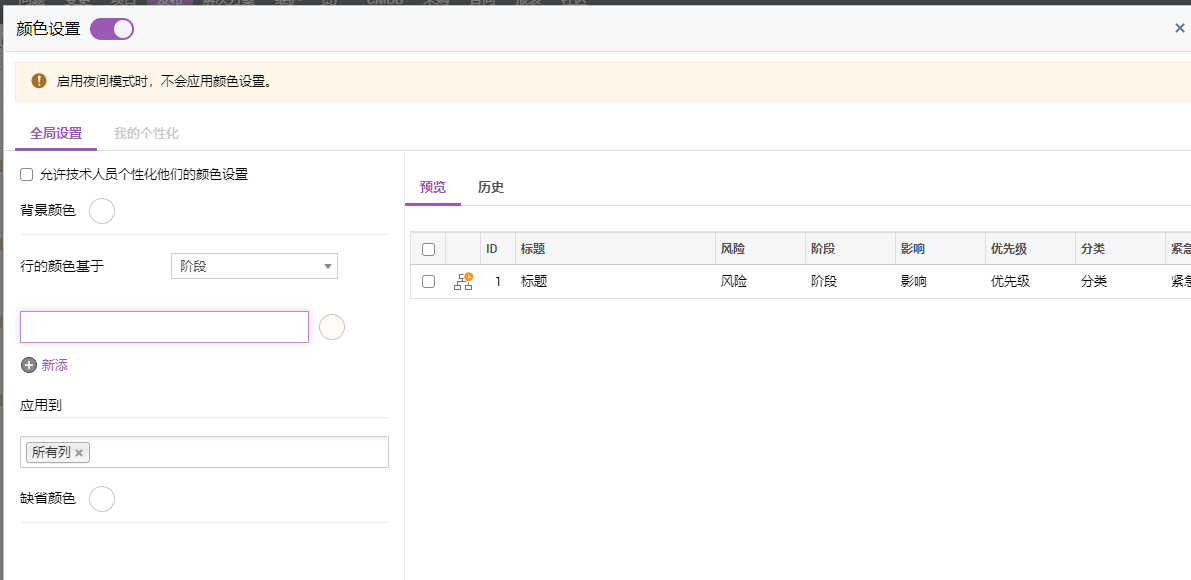Select the 预览 tab
Viewport: 1191px width, 580px height.
coord(433,188)
